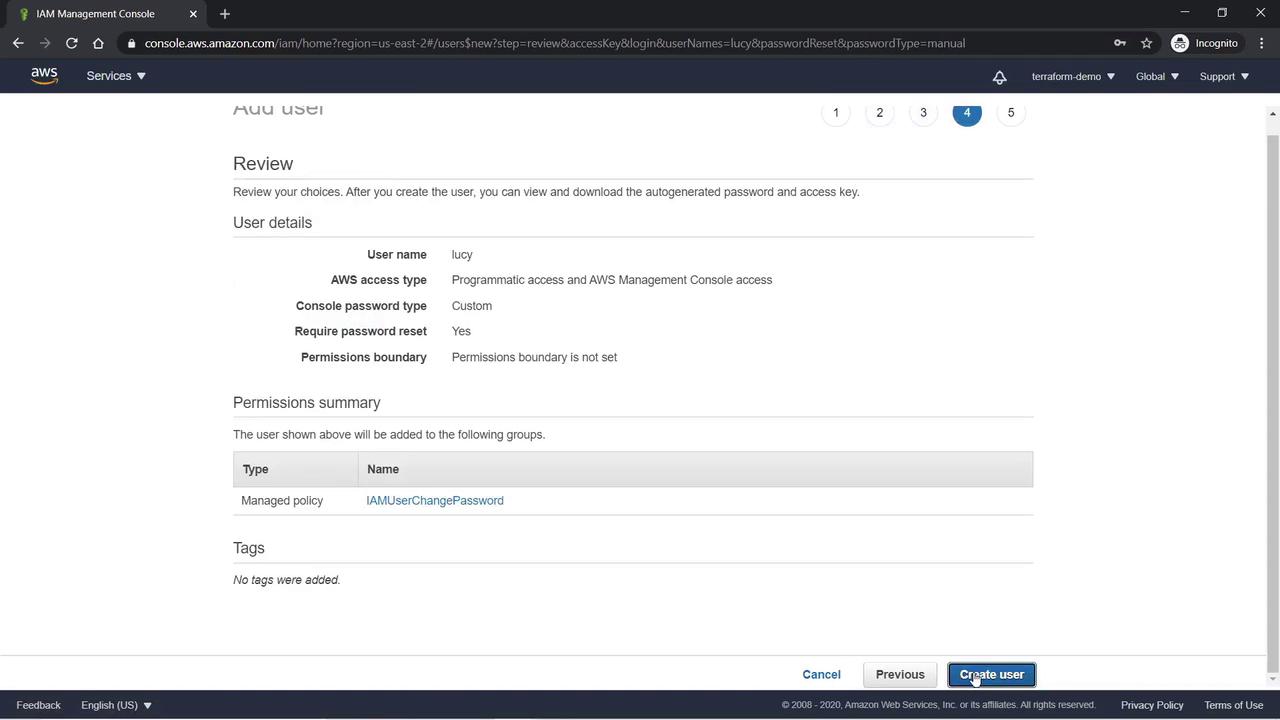The width and height of the screenshot is (1280, 720).
Task: Click the Managed policy cell
Action: coord(282,501)
